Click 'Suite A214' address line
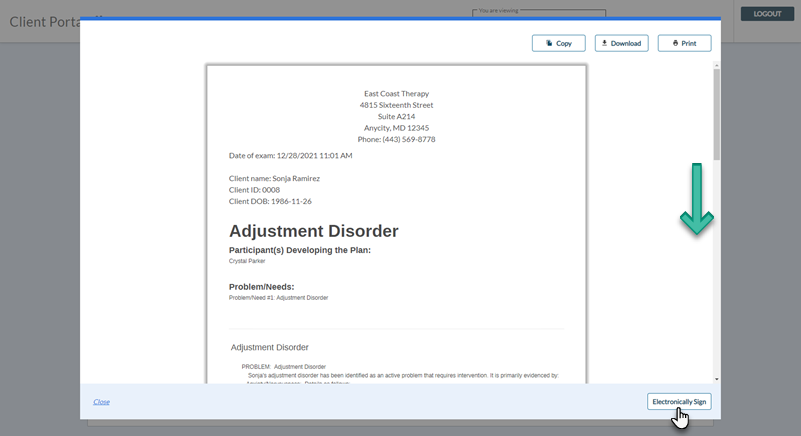The height and width of the screenshot is (436, 801). click(x=396, y=117)
